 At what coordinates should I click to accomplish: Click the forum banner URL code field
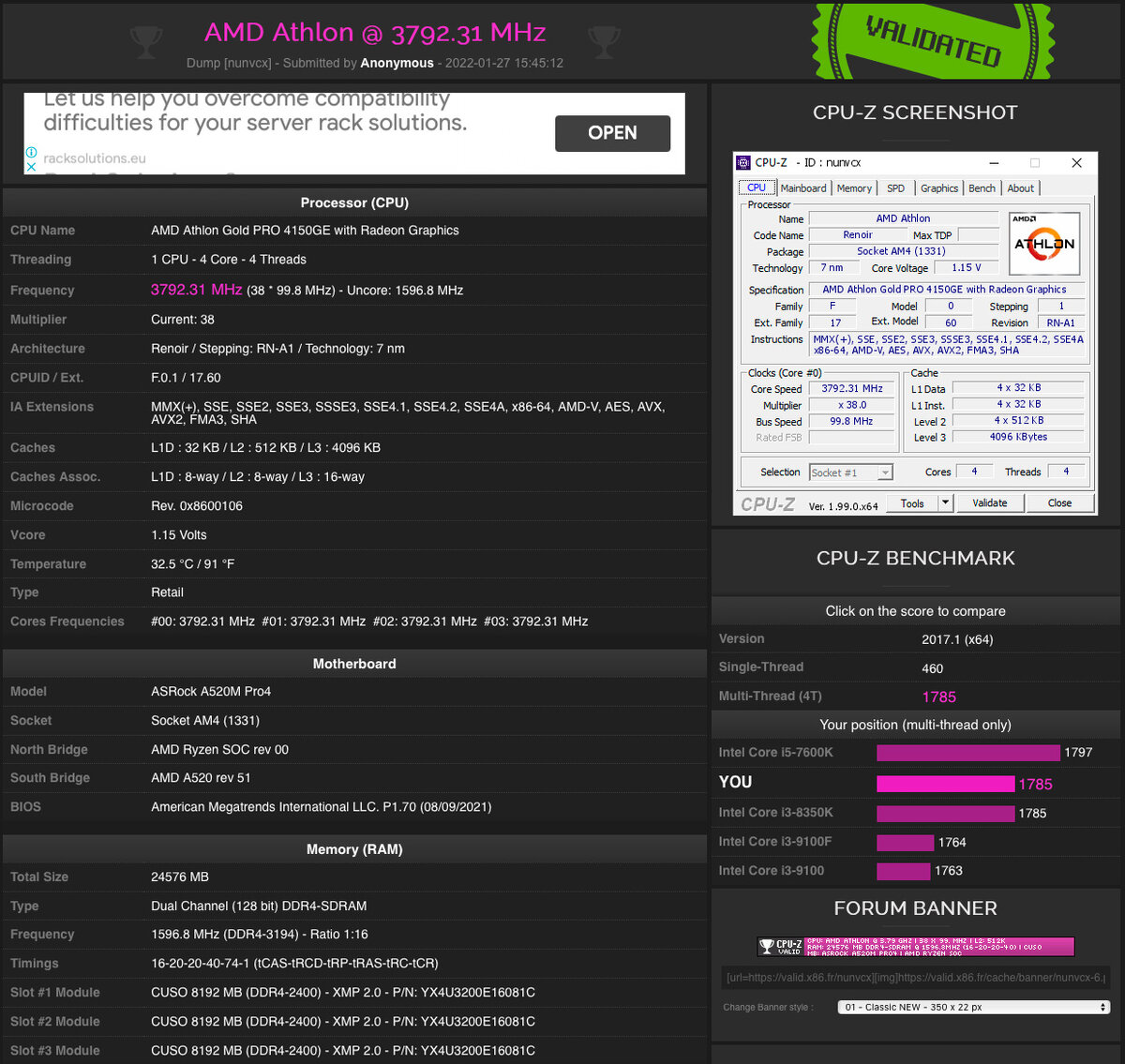[x=915, y=978]
